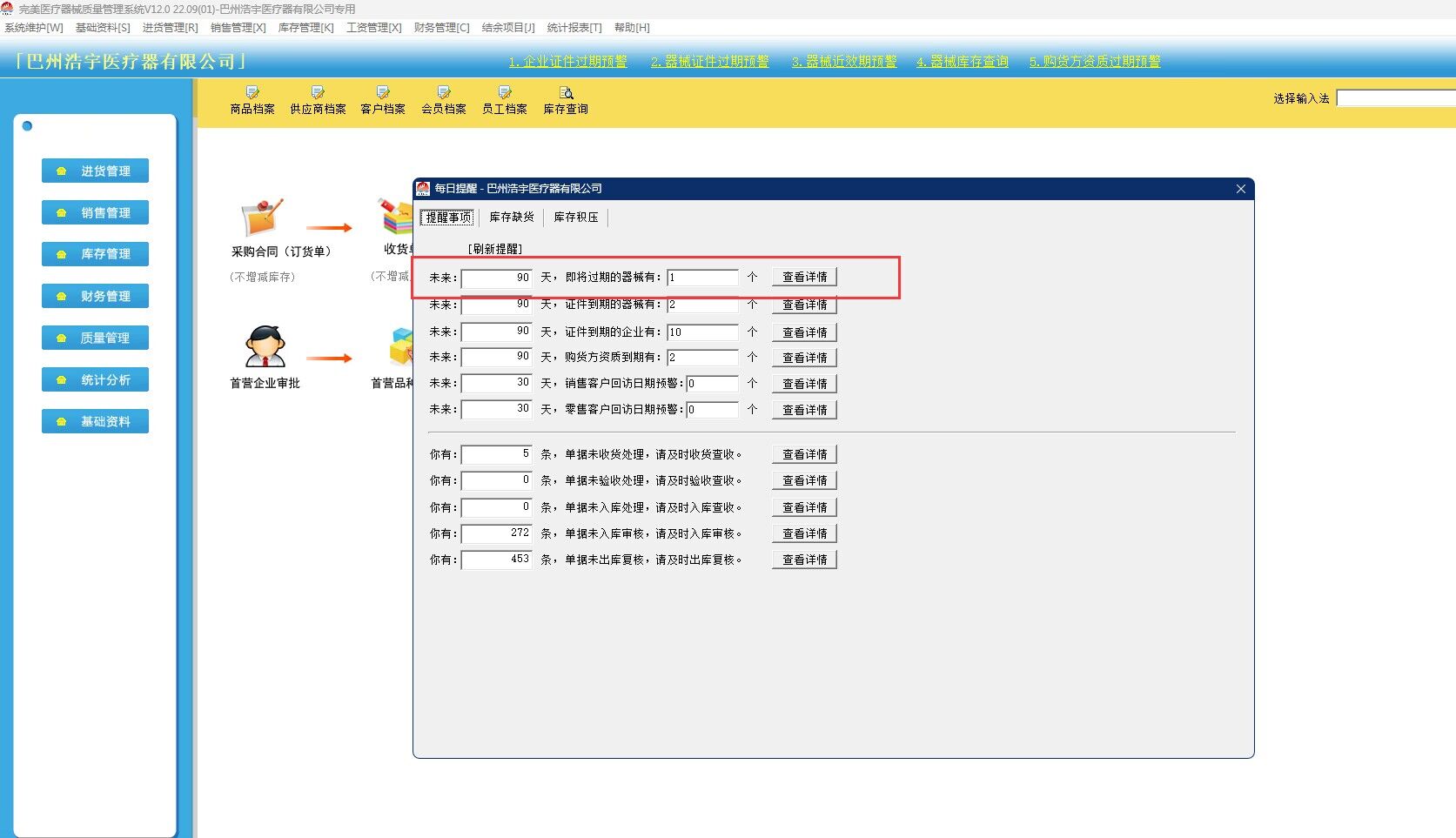Close the 每日提醒 dialog

(1240, 189)
